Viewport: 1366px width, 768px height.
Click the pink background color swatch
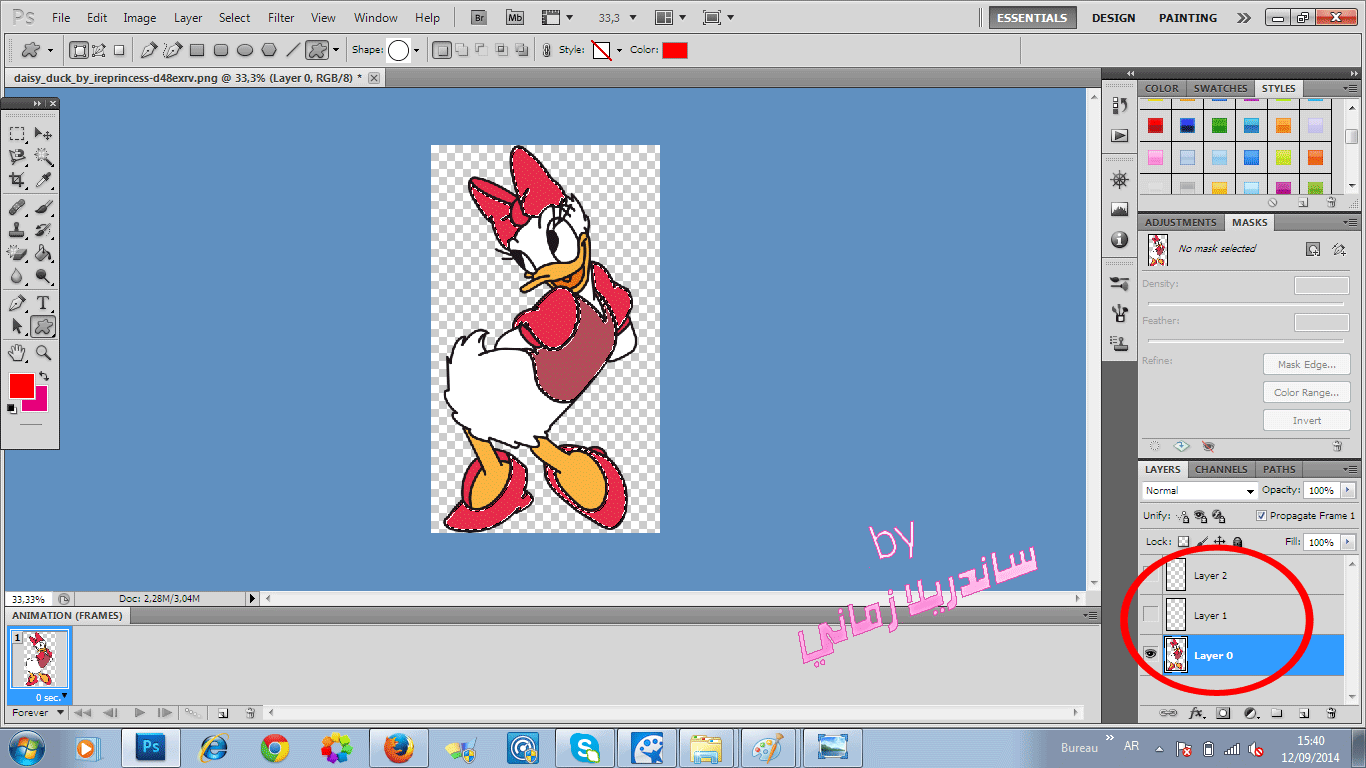point(39,402)
